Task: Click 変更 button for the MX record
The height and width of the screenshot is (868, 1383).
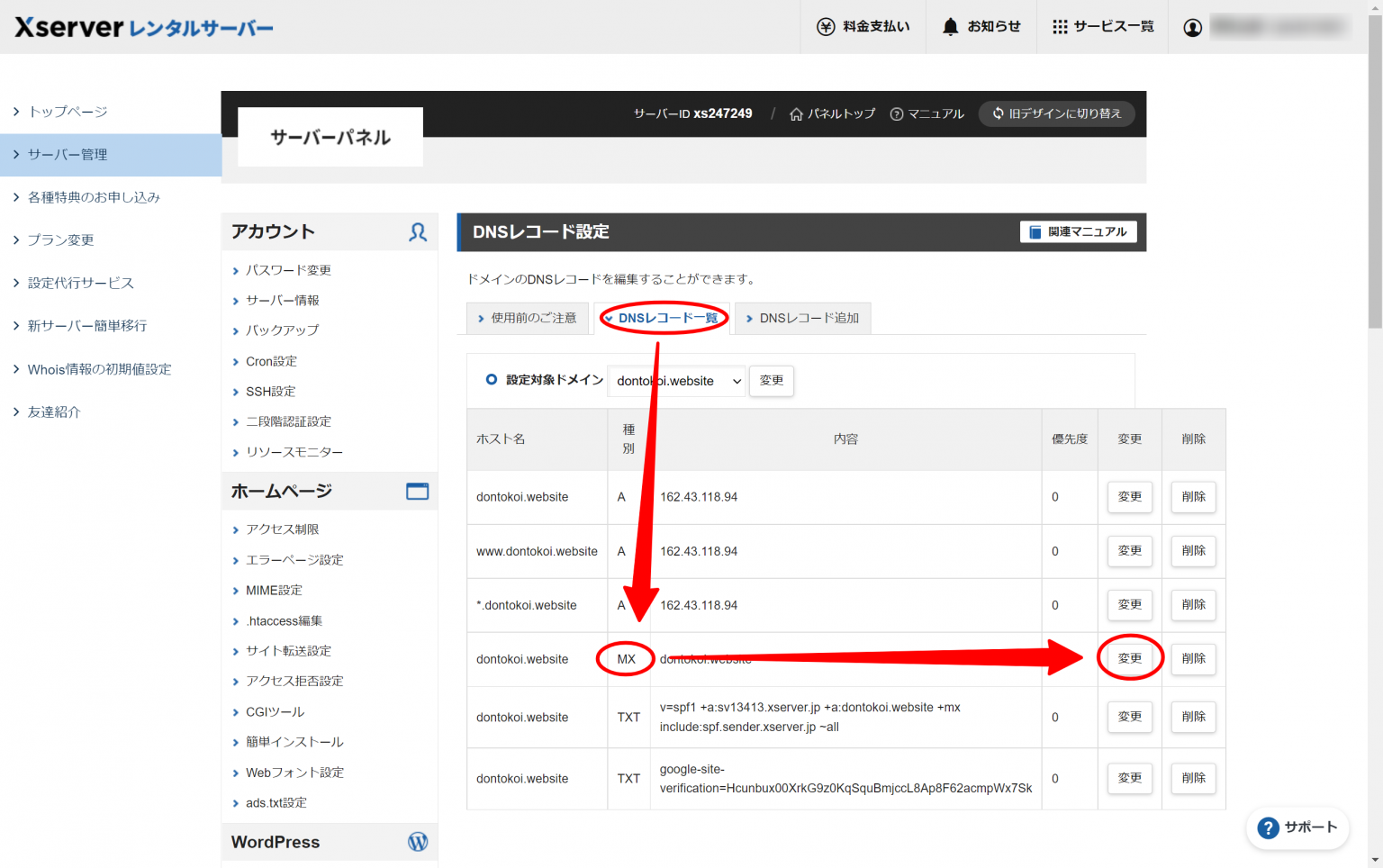Action: point(1129,658)
